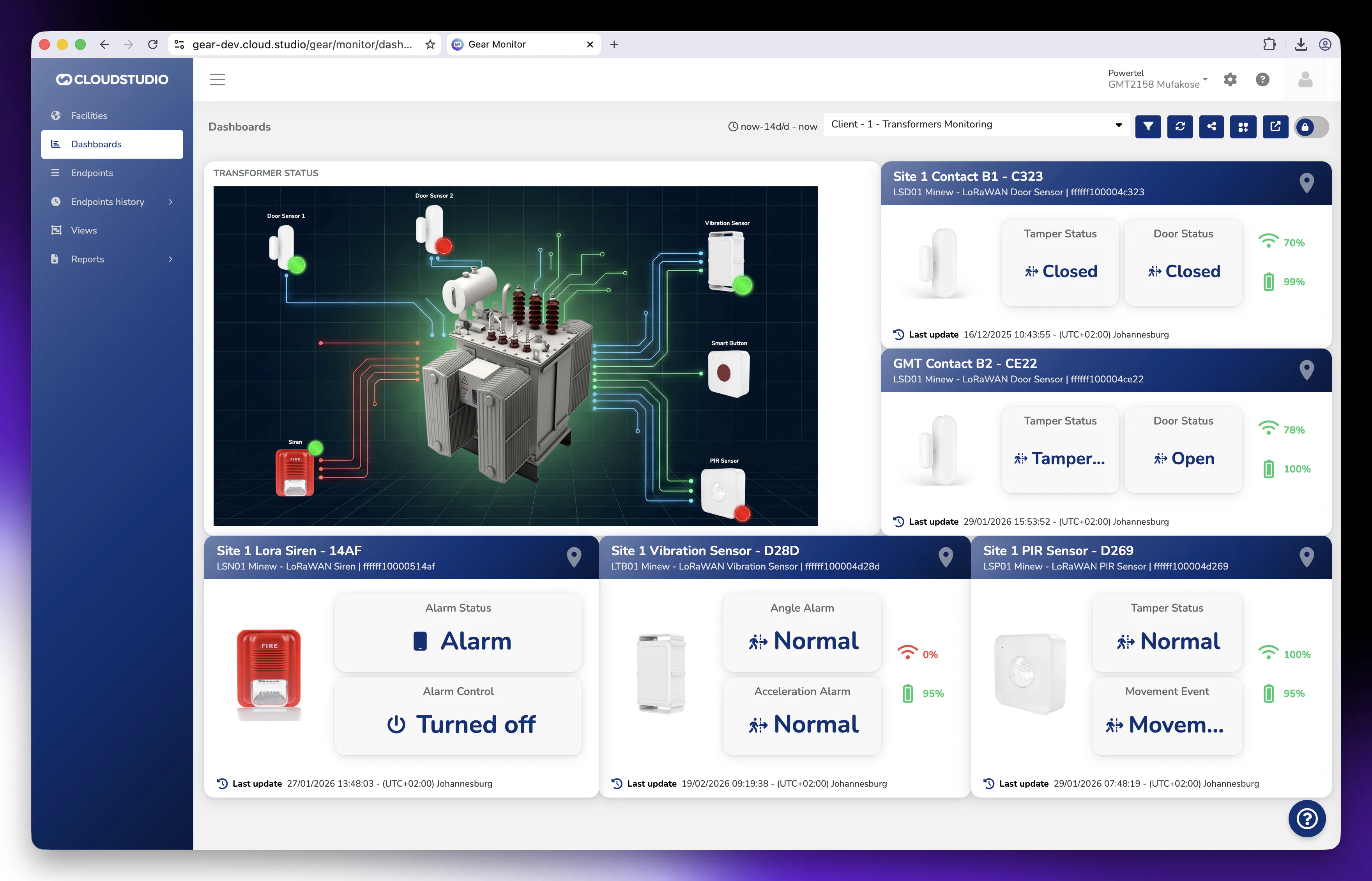This screenshot has height=881, width=1372.
Task: Open the now-14d/d time range picker
Action: (773, 126)
